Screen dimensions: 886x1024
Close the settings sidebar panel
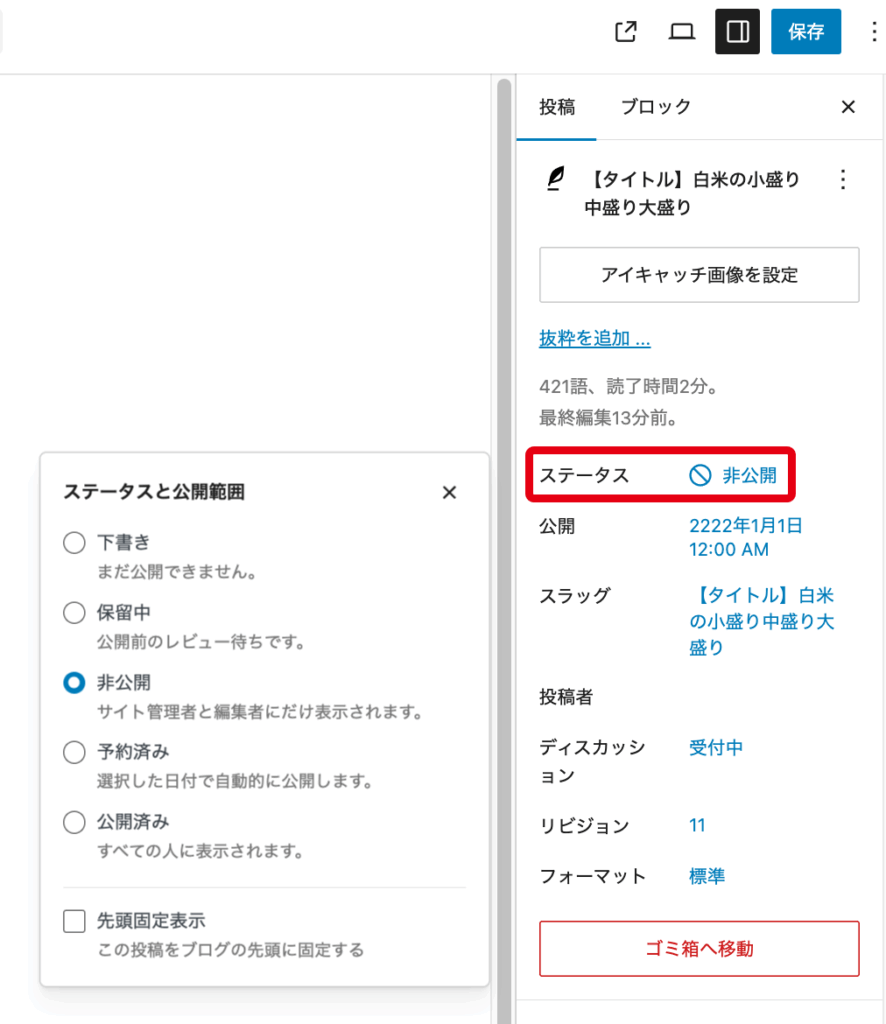tap(848, 107)
